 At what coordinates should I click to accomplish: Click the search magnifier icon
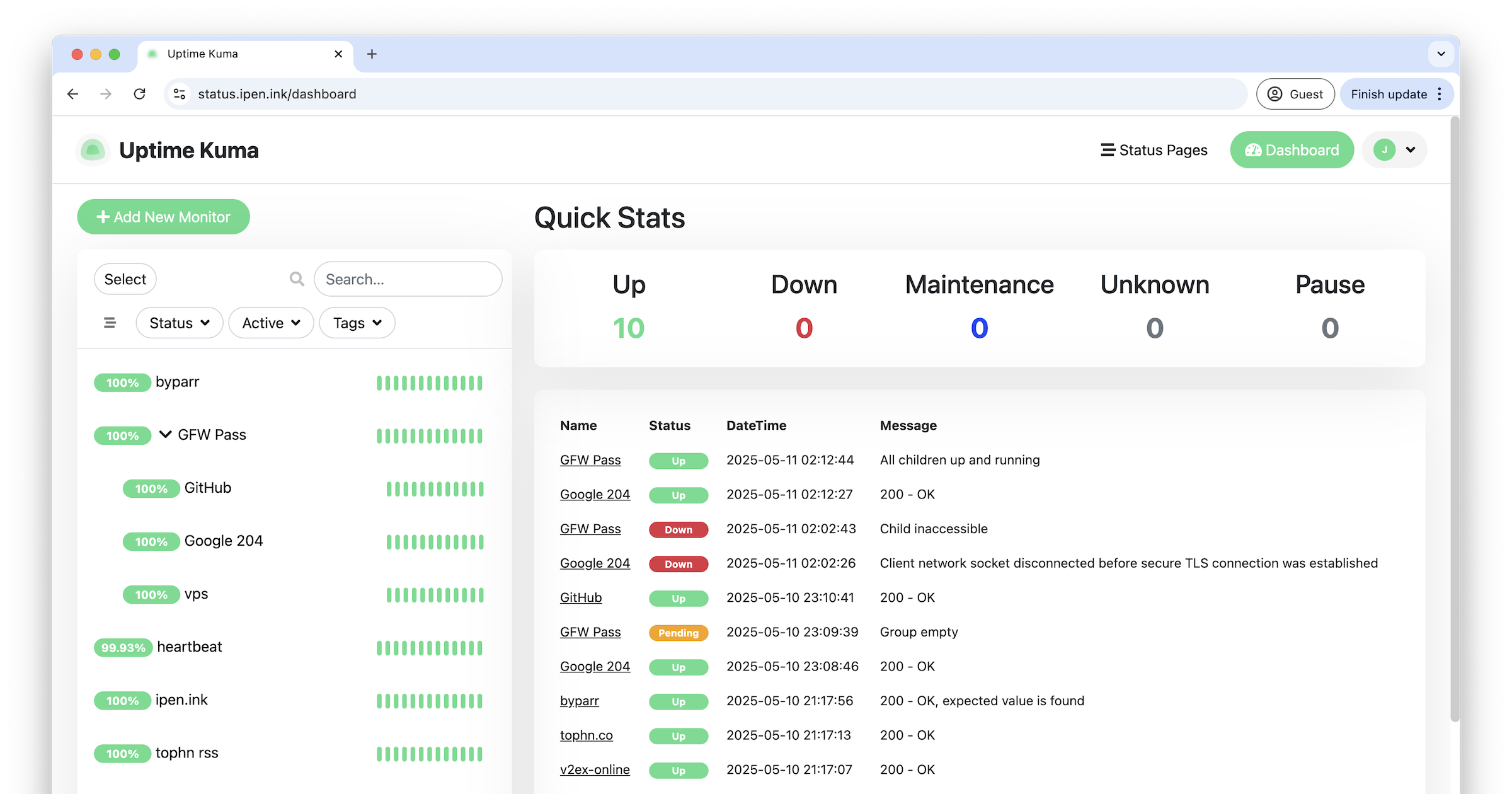click(x=297, y=279)
